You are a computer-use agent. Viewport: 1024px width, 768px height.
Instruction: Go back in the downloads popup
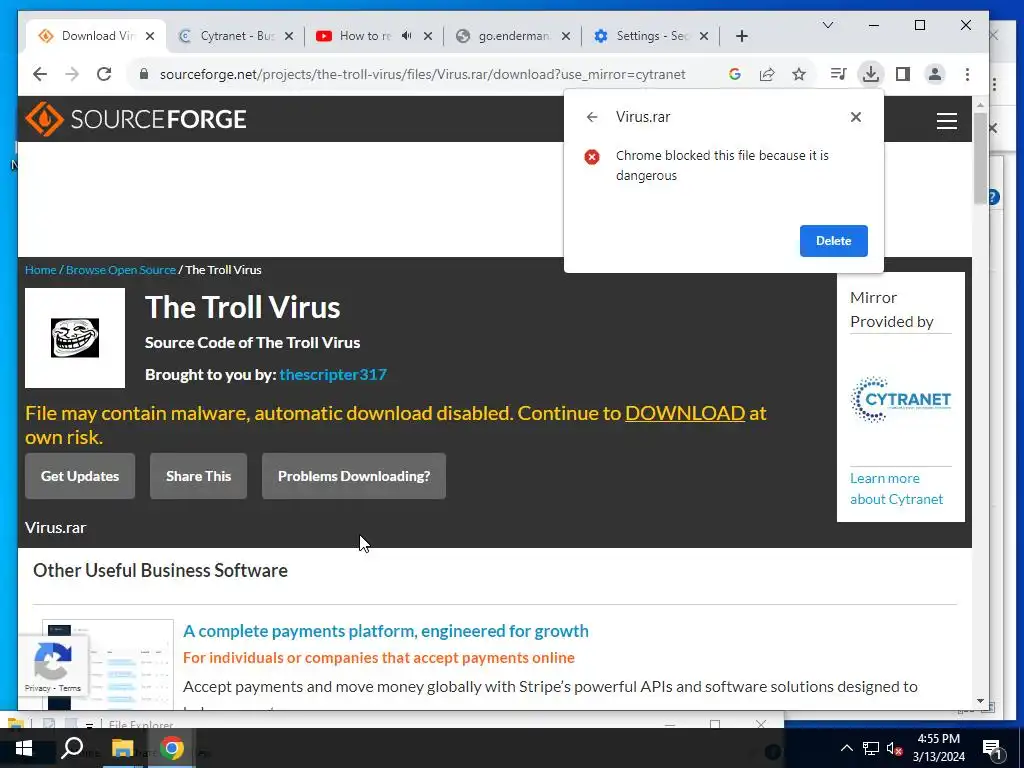pyautogui.click(x=592, y=117)
